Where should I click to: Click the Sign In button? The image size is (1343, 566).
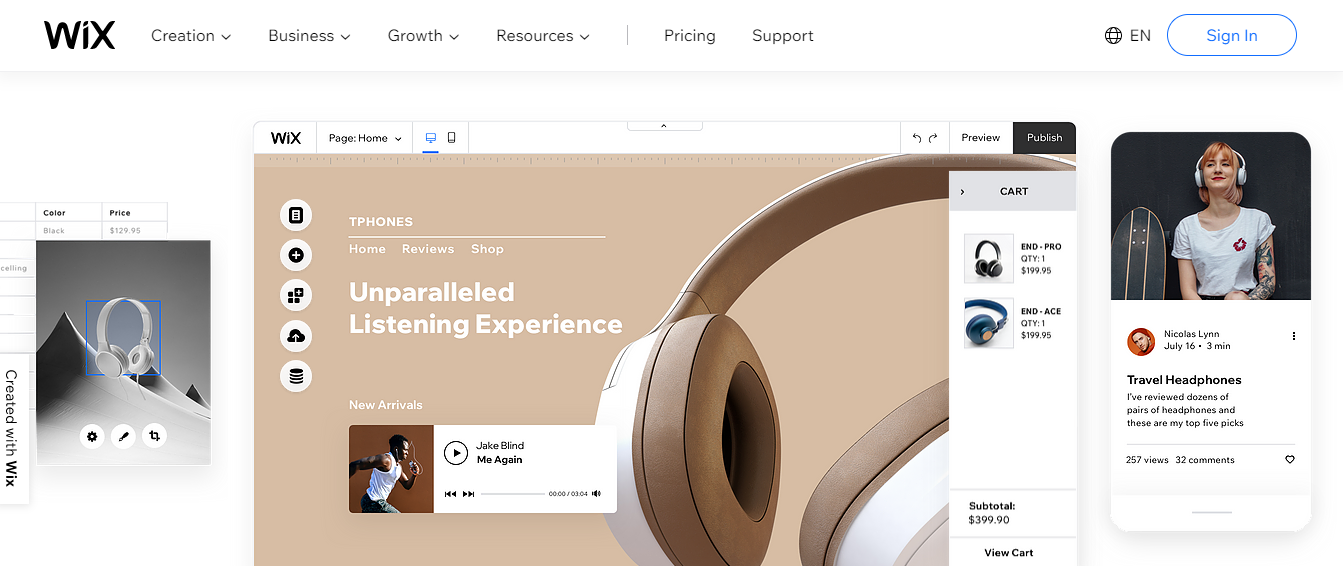point(1232,35)
